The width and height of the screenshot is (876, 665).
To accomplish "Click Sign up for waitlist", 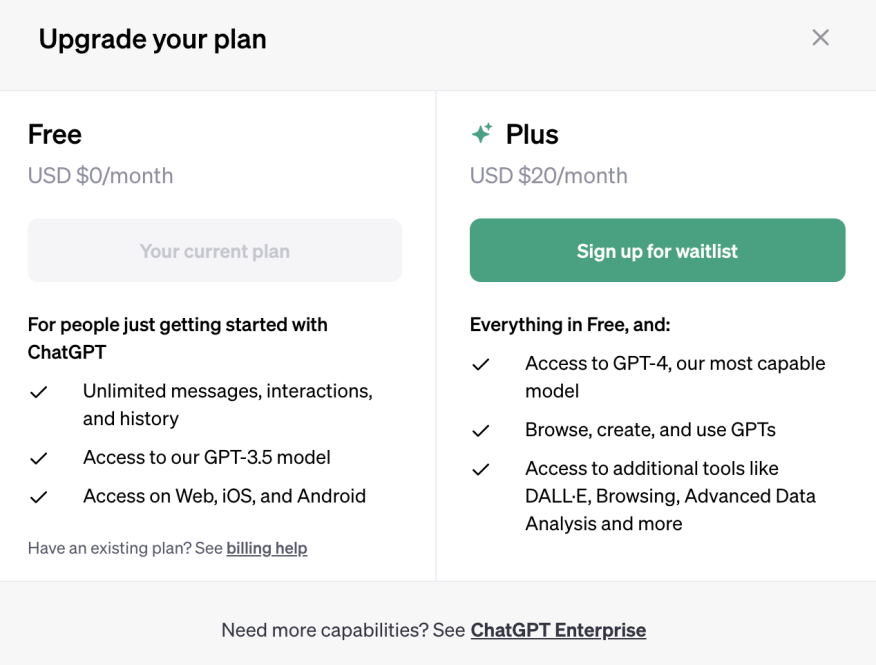I will pos(657,250).
